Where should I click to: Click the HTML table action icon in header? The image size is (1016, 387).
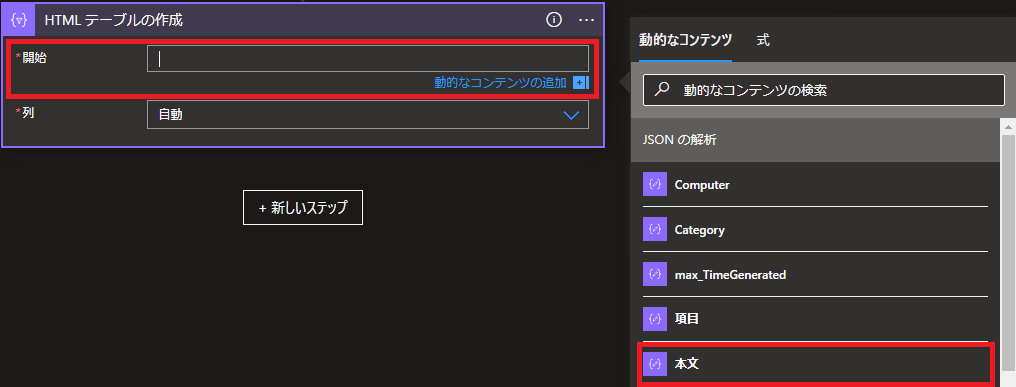tap(19, 20)
